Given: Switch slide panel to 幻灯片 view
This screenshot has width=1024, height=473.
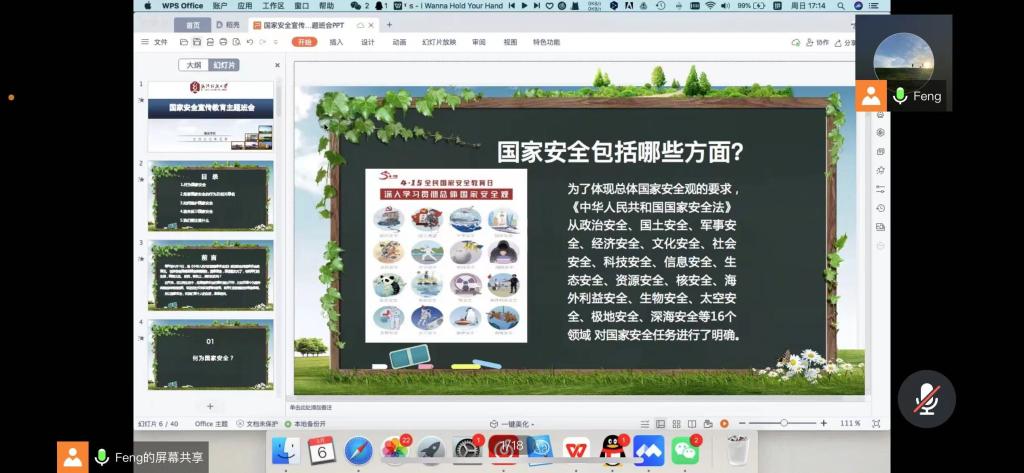Looking at the screenshot, I should [225, 65].
